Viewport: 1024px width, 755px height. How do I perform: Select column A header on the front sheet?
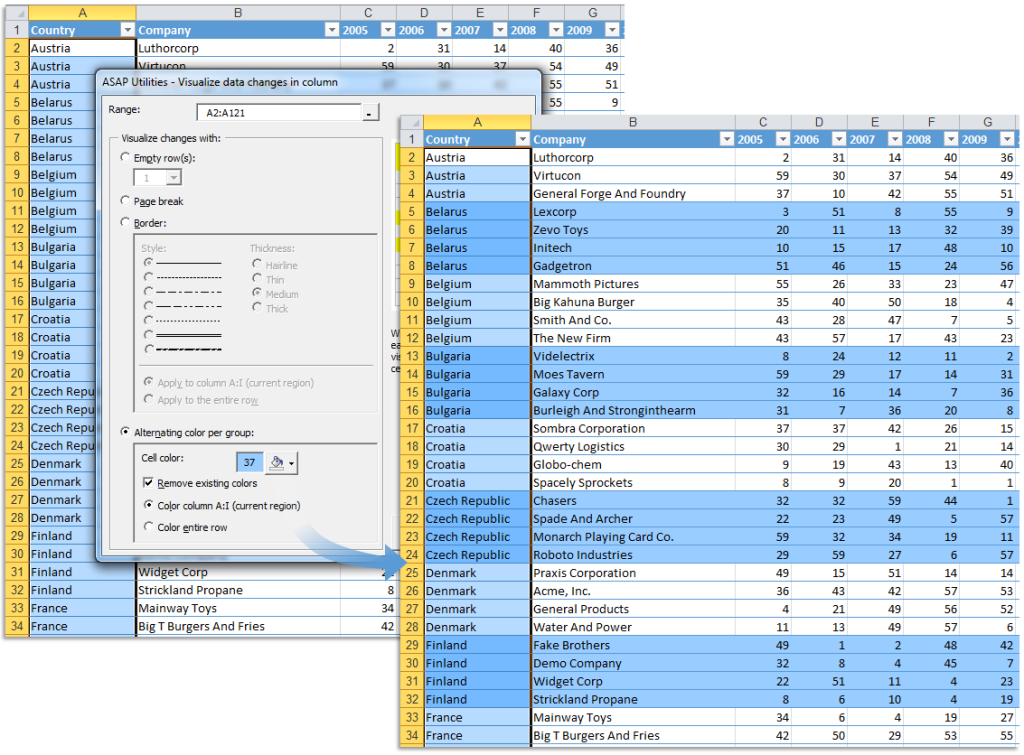(x=476, y=120)
